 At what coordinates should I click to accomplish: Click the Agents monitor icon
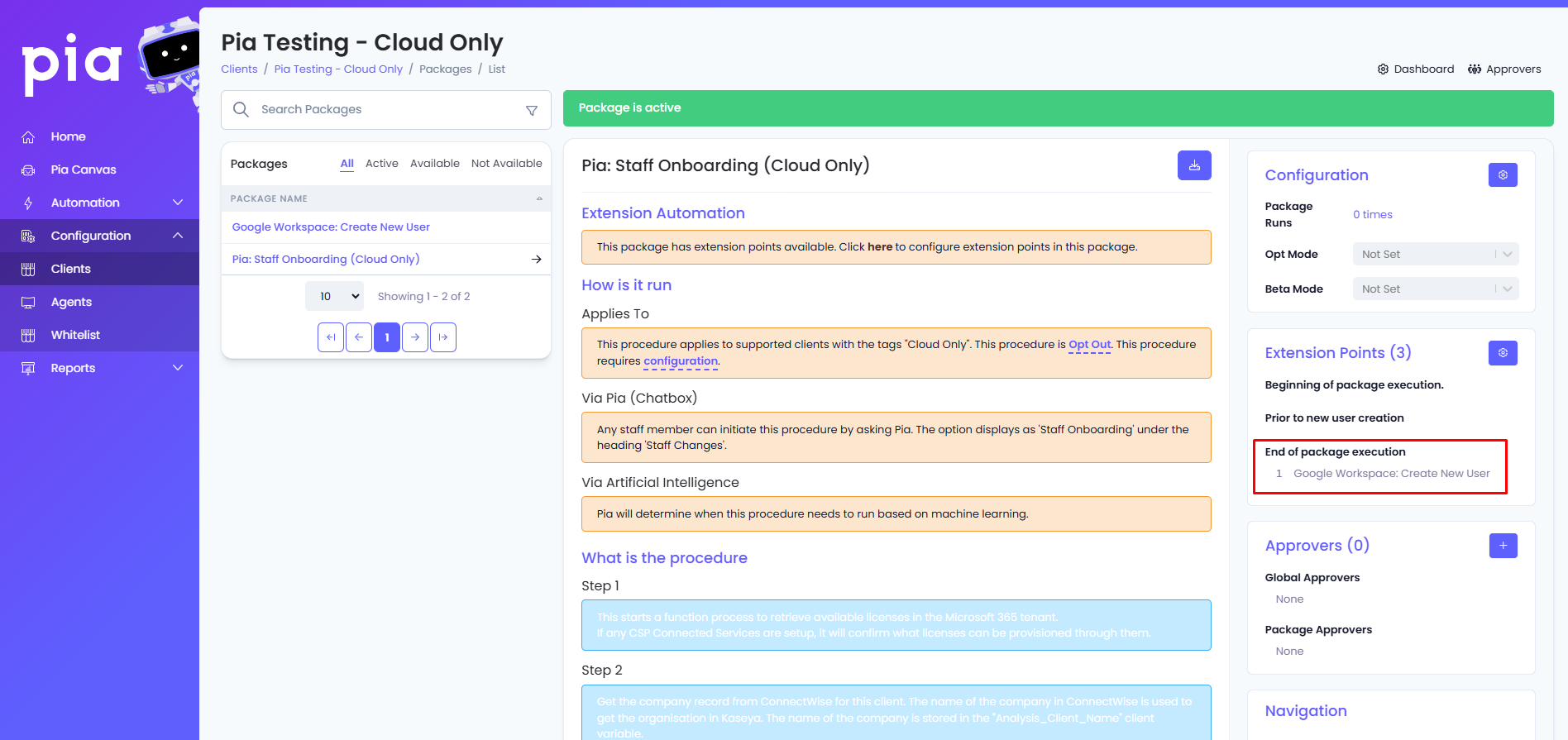point(28,303)
